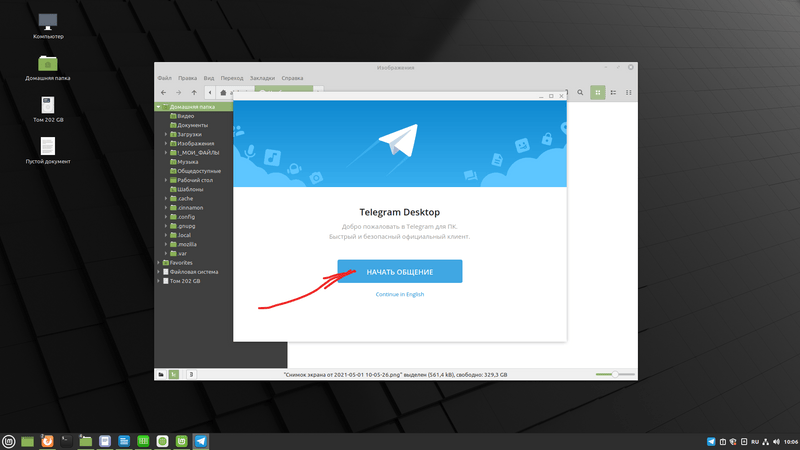Expand the Загрузки folder in the tree
Screen dimensions: 800x450
pos(166,134)
